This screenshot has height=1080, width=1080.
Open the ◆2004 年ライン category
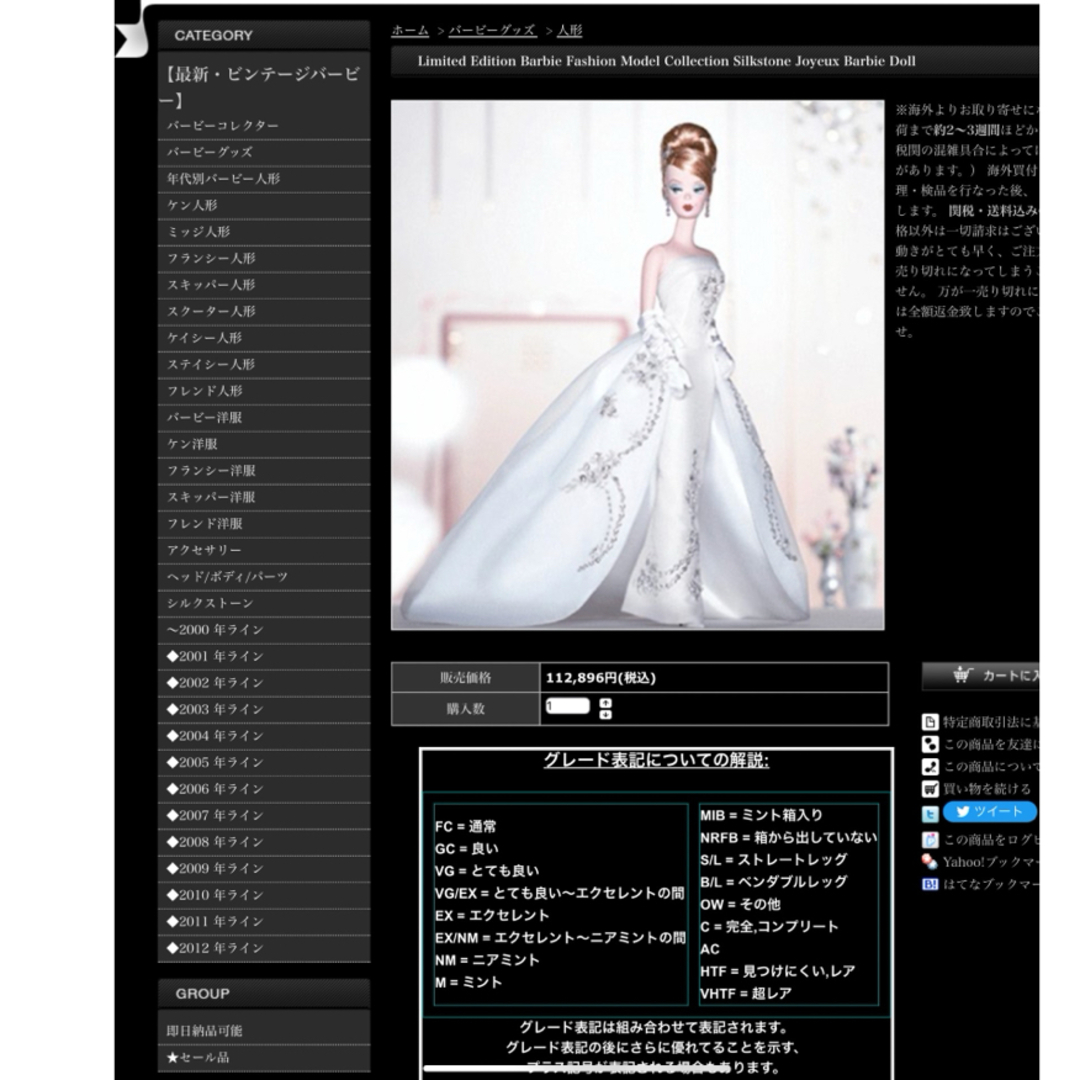pos(264,736)
